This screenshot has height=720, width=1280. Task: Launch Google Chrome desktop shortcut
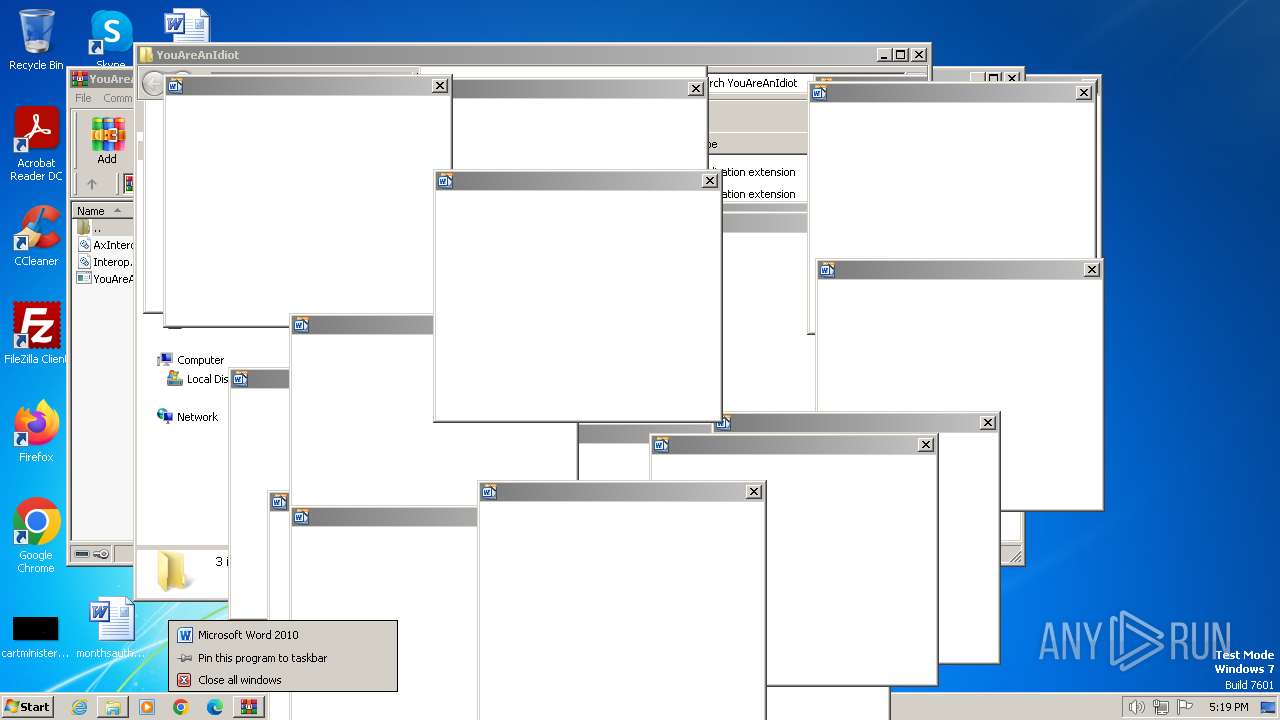tap(36, 536)
